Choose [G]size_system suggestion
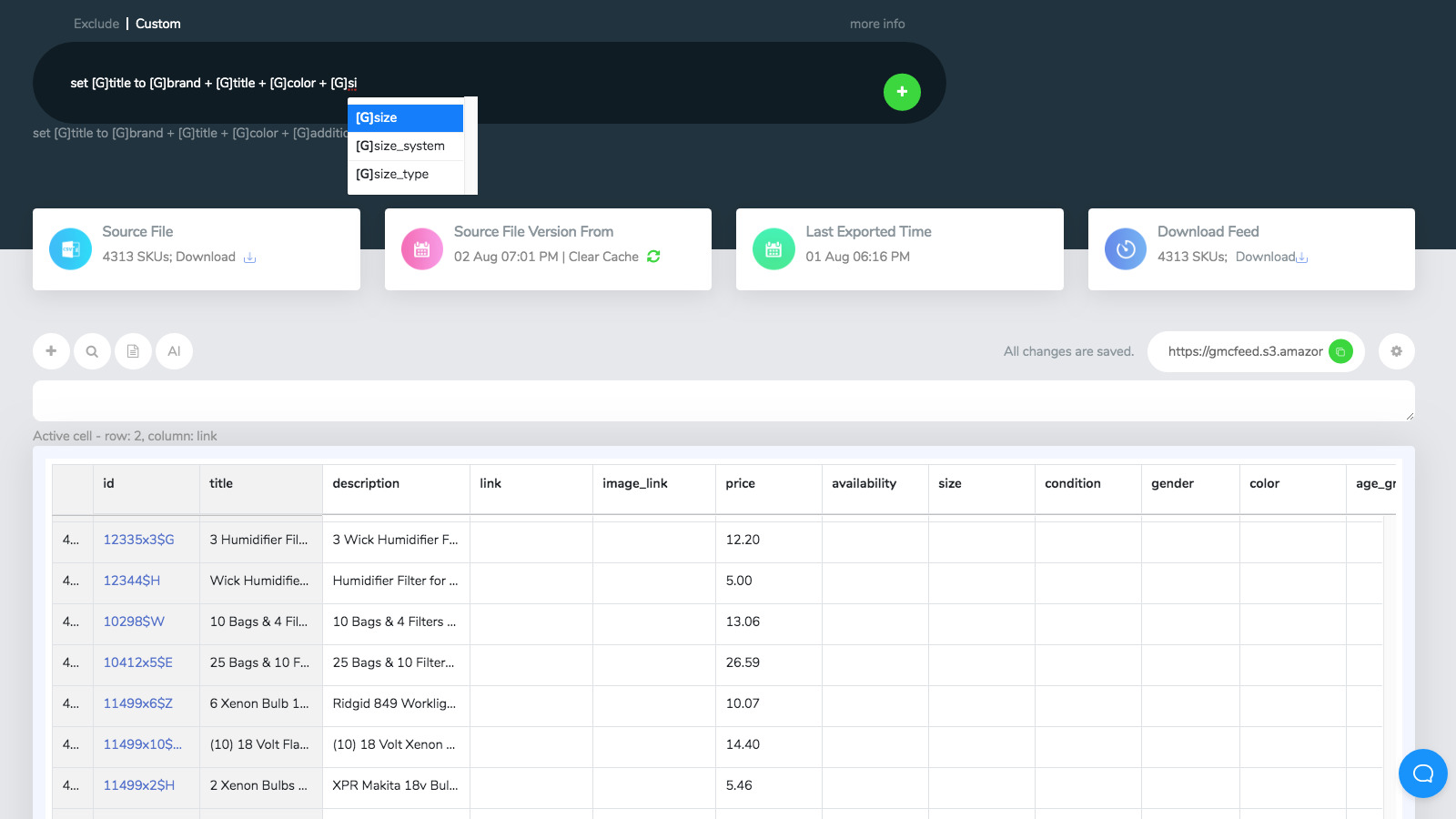This screenshot has width=1456, height=819. [406, 146]
